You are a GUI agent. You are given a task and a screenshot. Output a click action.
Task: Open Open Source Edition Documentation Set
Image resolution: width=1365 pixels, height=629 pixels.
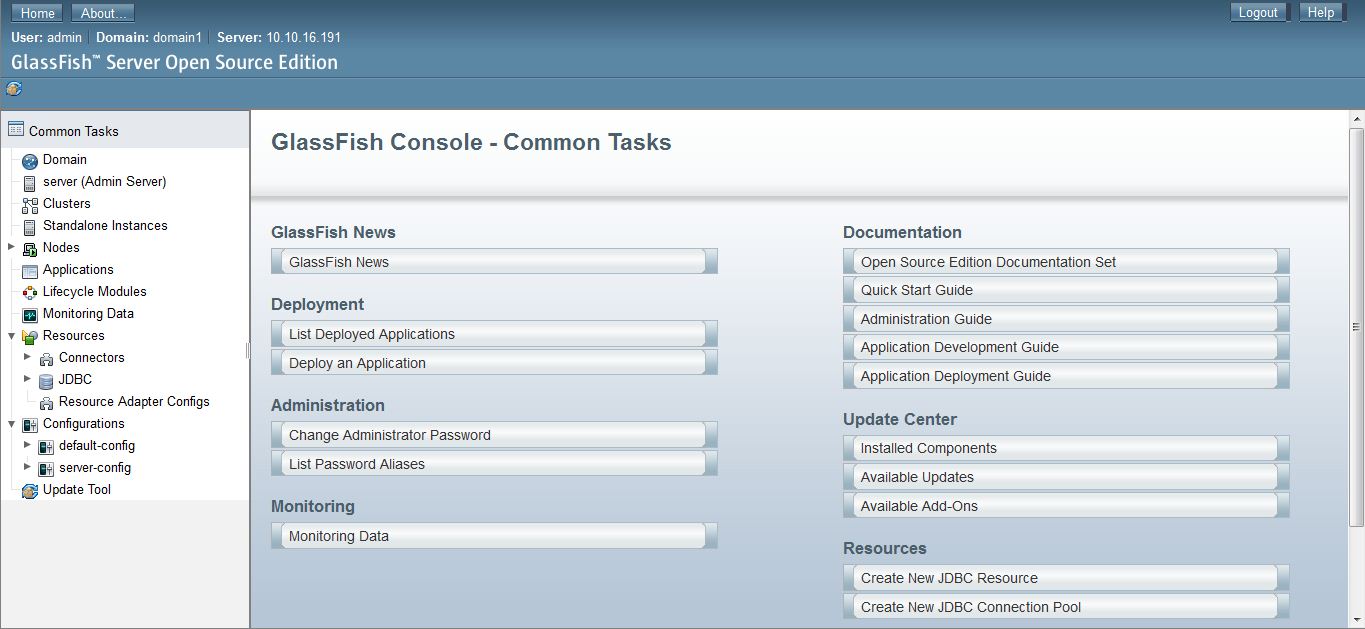point(1066,262)
